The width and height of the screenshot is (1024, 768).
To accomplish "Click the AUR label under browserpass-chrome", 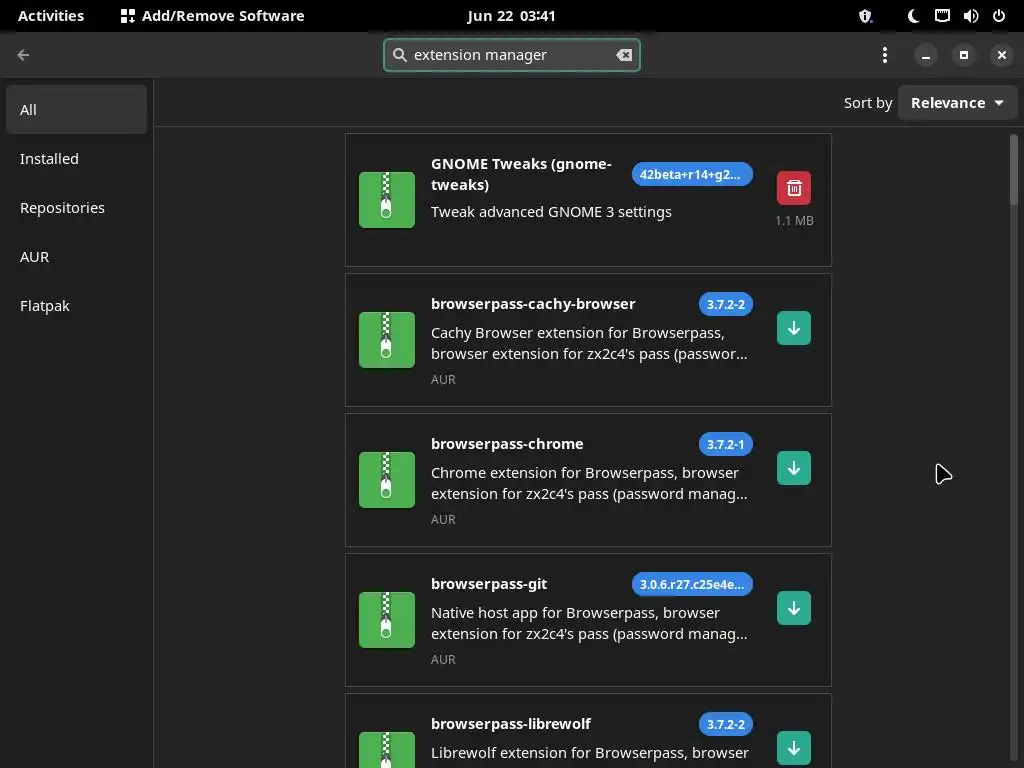I will pos(443,520).
